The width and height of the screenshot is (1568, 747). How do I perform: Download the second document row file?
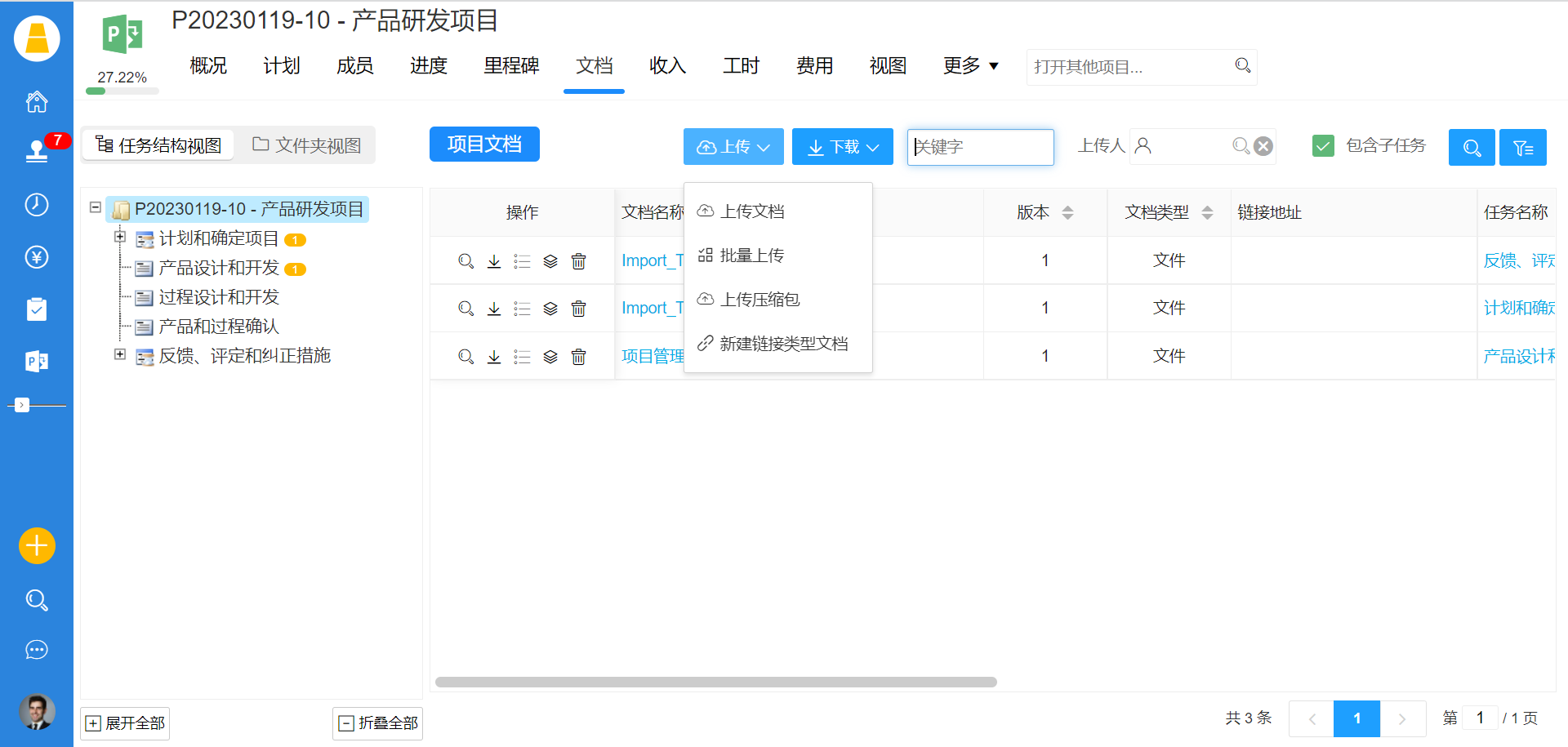point(494,309)
